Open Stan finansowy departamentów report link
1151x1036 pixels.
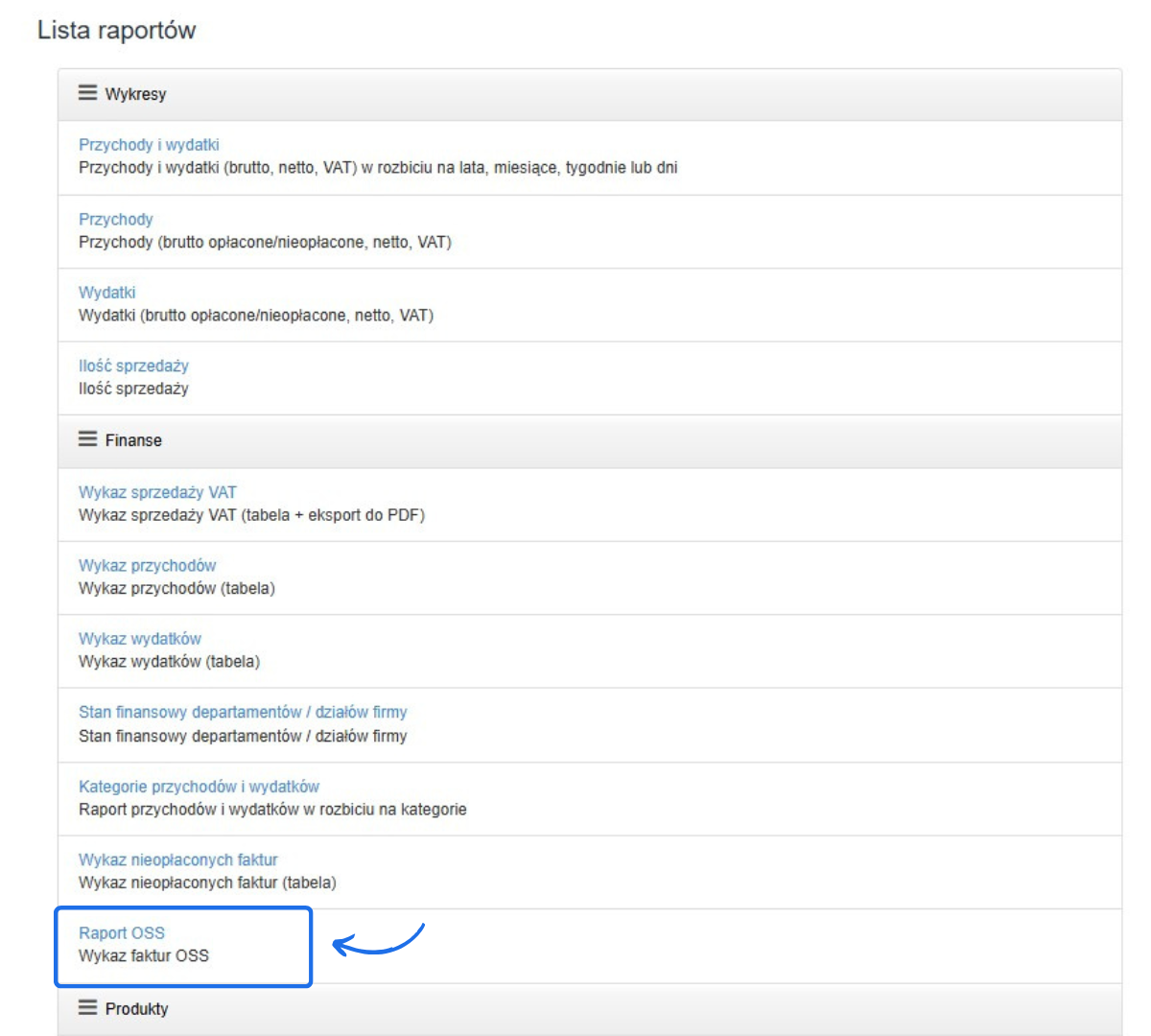(x=243, y=712)
